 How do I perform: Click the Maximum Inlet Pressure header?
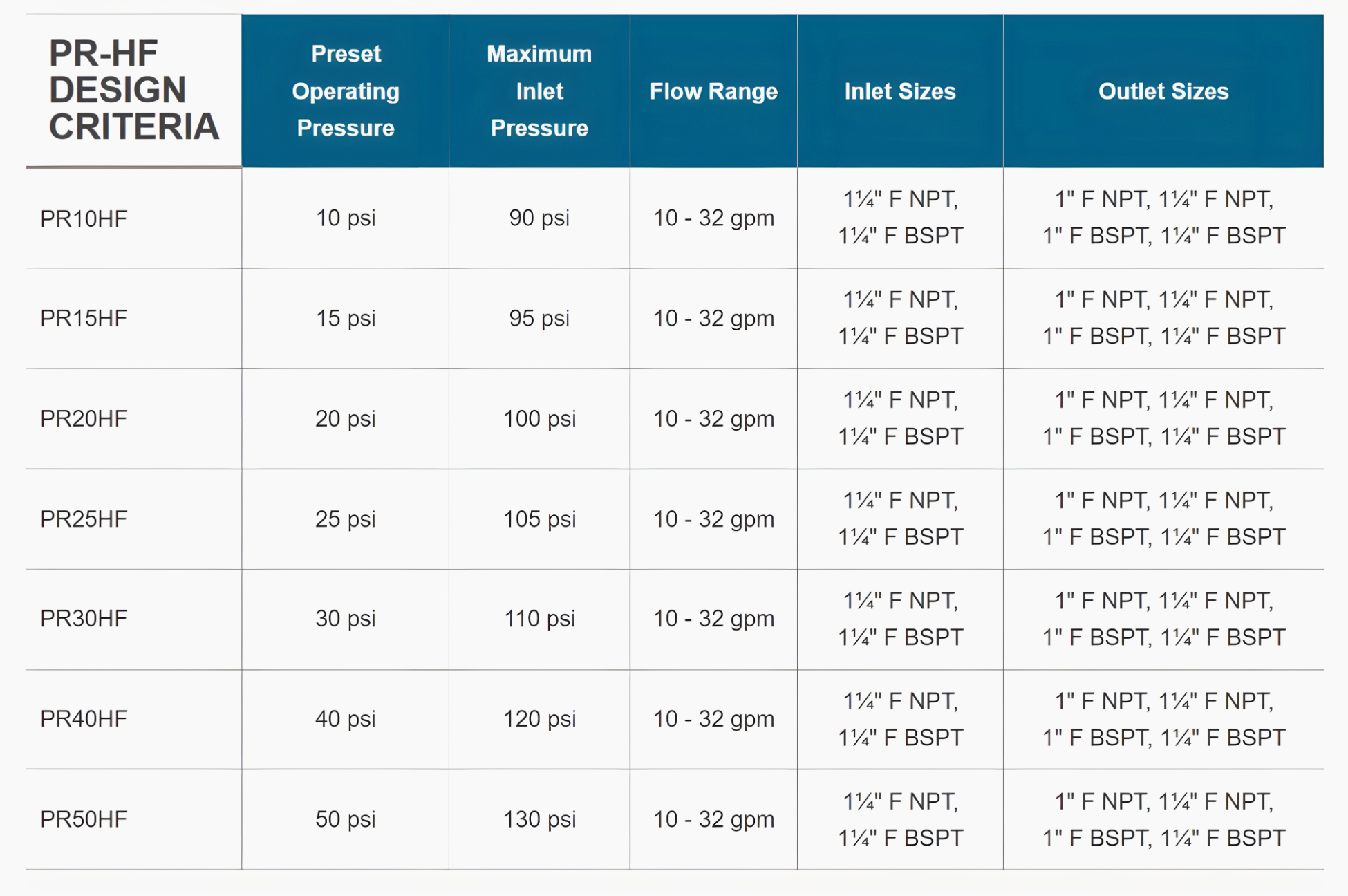click(539, 91)
